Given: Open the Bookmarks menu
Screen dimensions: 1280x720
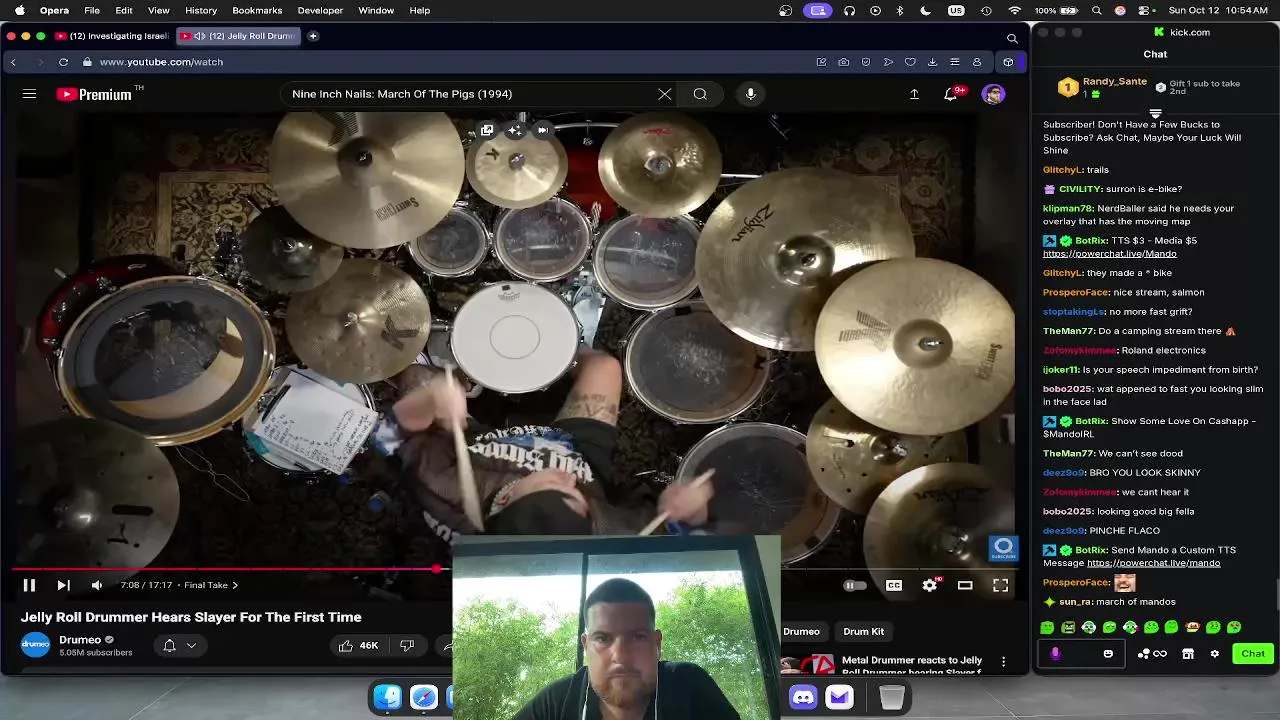Looking at the screenshot, I should click(257, 10).
